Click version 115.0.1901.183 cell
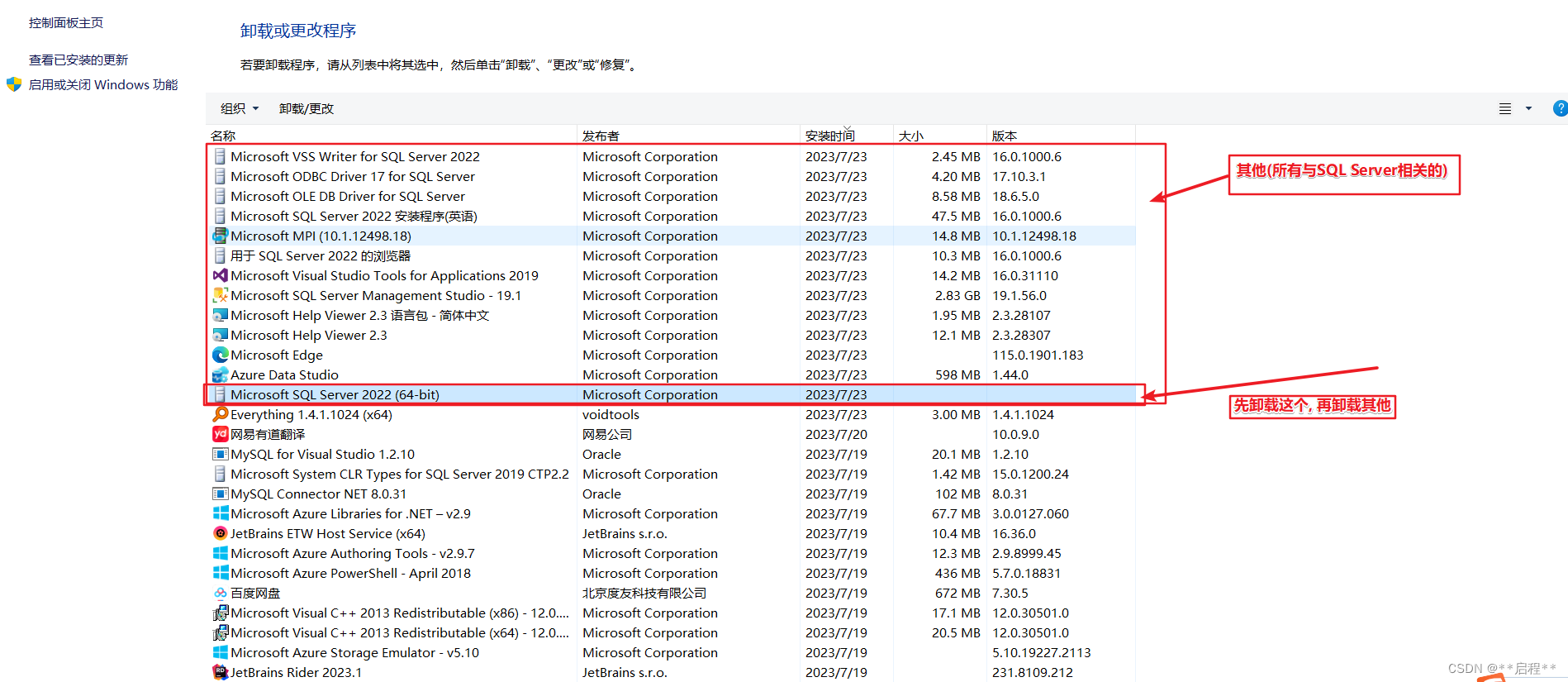 [x=1038, y=355]
